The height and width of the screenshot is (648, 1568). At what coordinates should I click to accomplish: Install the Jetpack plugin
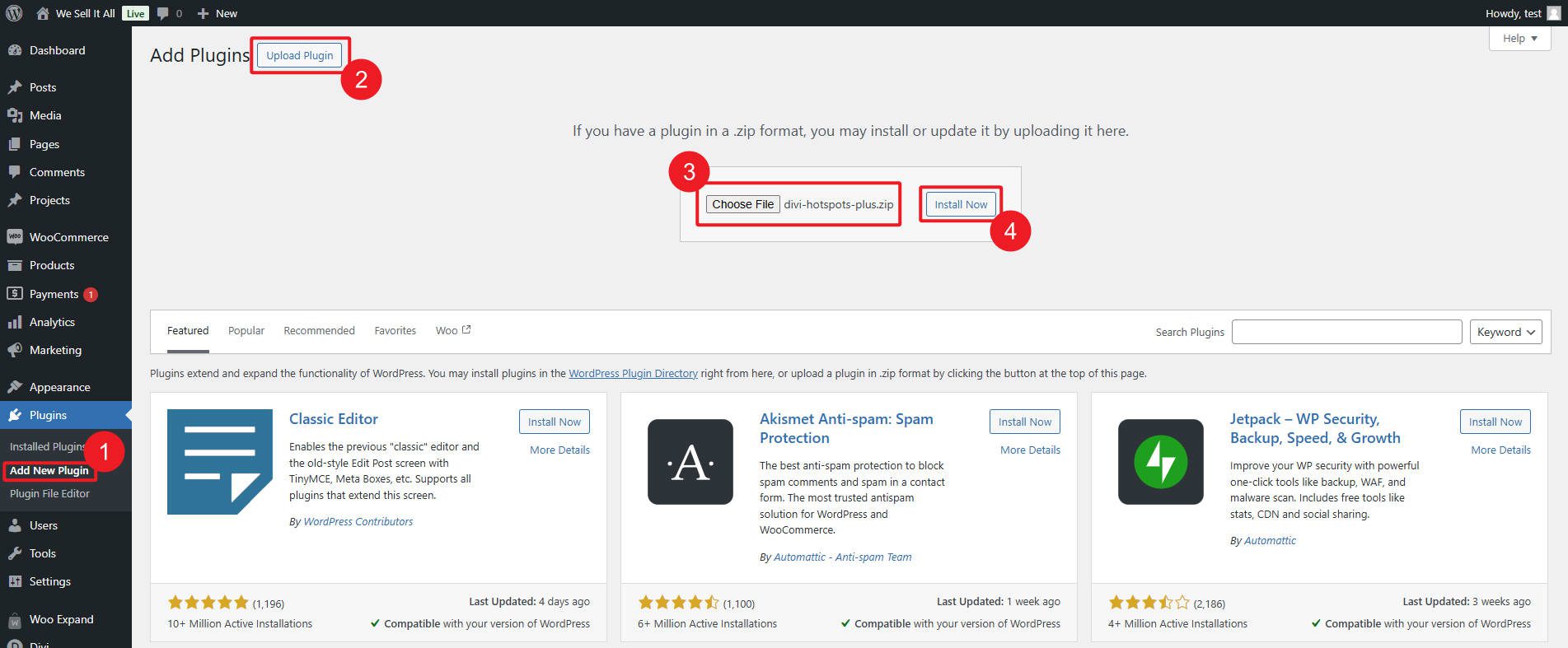[1495, 422]
